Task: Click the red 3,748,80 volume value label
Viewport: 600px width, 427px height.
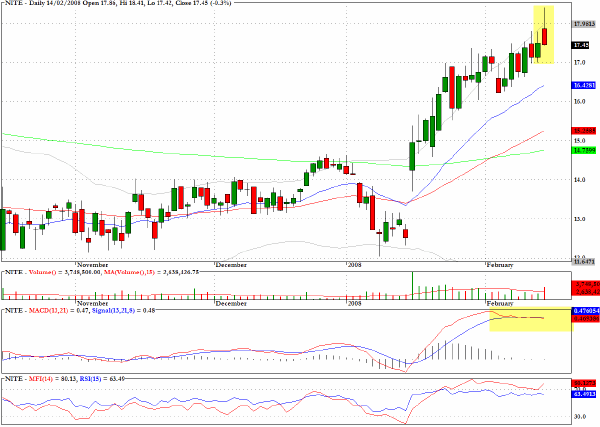Action: [x=585, y=285]
